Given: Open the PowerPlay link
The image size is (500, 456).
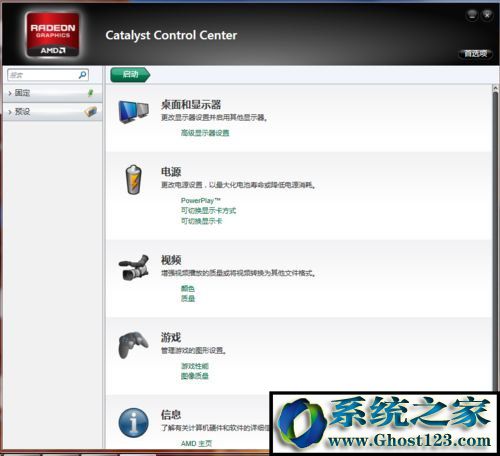Looking at the screenshot, I should click(x=201, y=200).
